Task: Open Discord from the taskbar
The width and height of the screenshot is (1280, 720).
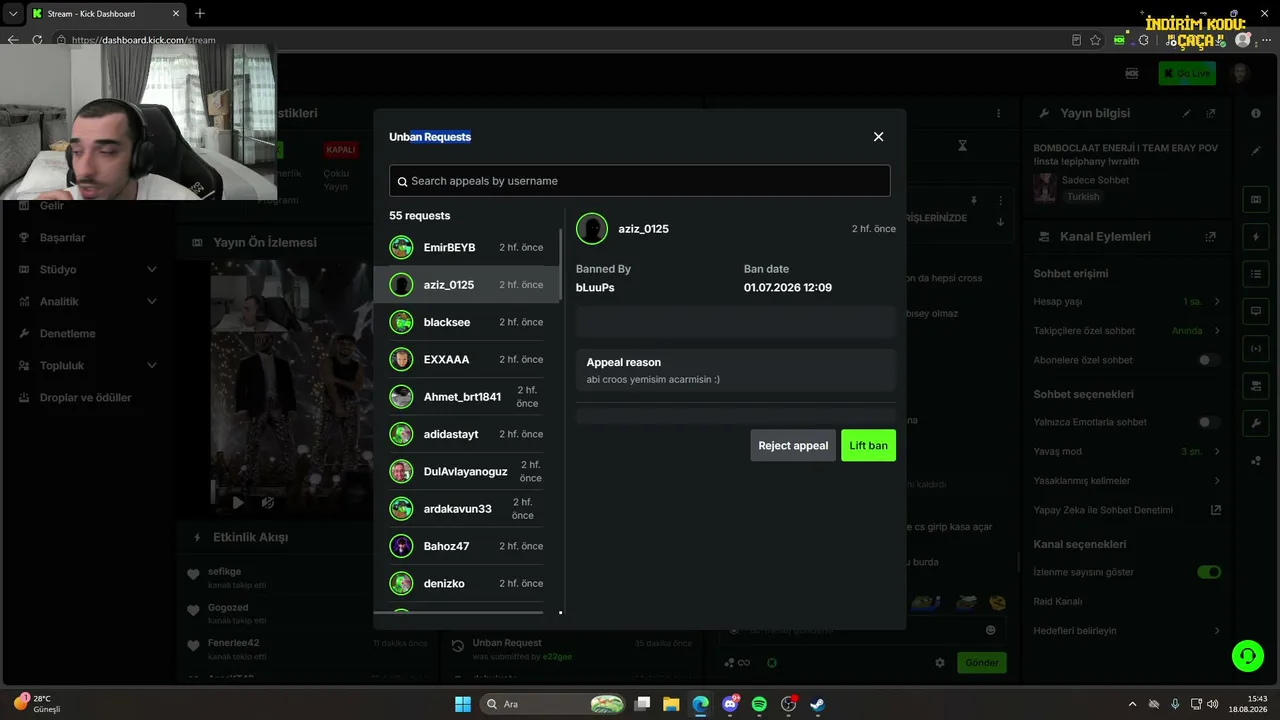Action: [x=730, y=704]
